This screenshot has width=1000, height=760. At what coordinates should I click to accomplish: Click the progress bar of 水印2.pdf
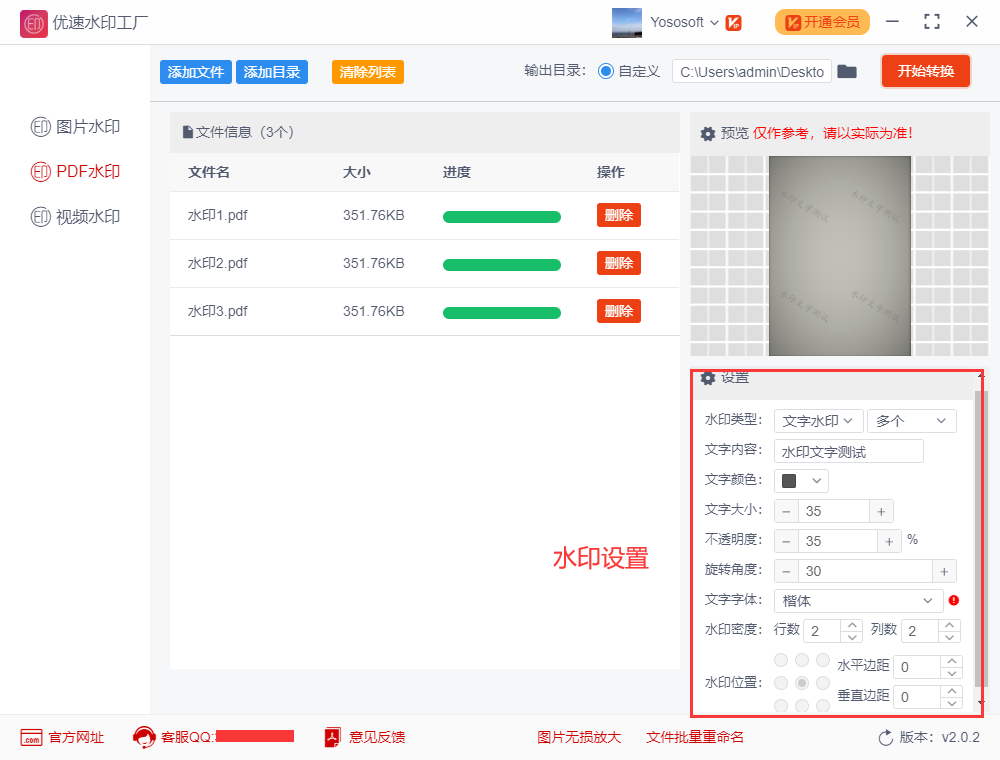tap(502, 265)
